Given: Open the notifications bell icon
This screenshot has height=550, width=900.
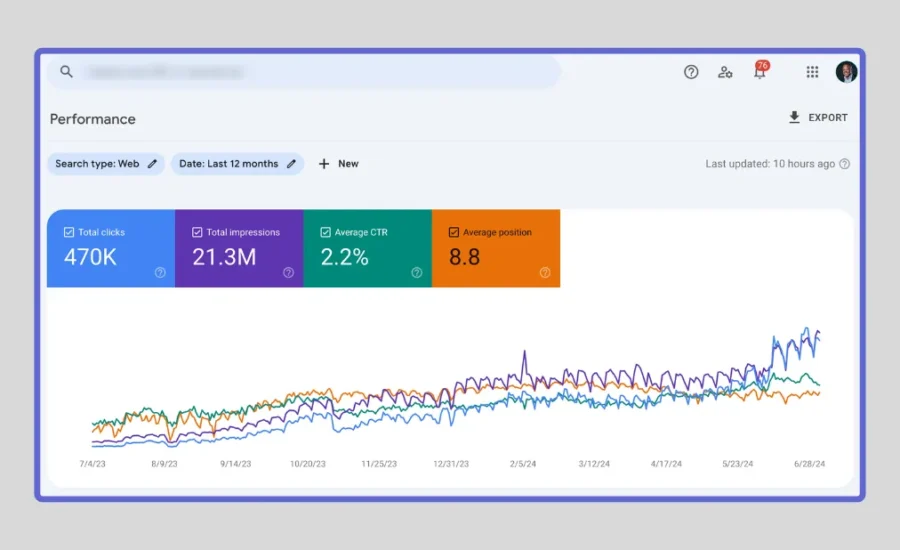Looking at the screenshot, I should pos(760,72).
